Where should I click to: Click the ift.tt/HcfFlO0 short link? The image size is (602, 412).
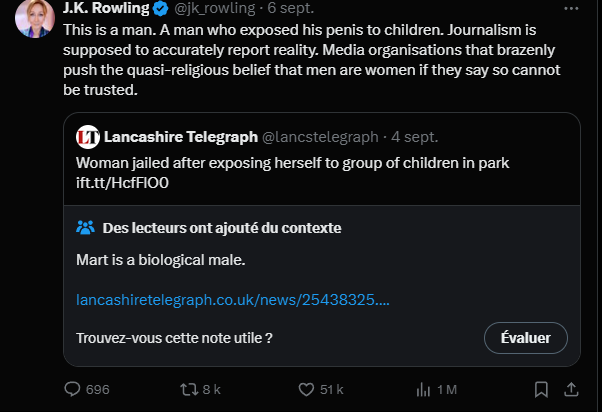point(123,183)
